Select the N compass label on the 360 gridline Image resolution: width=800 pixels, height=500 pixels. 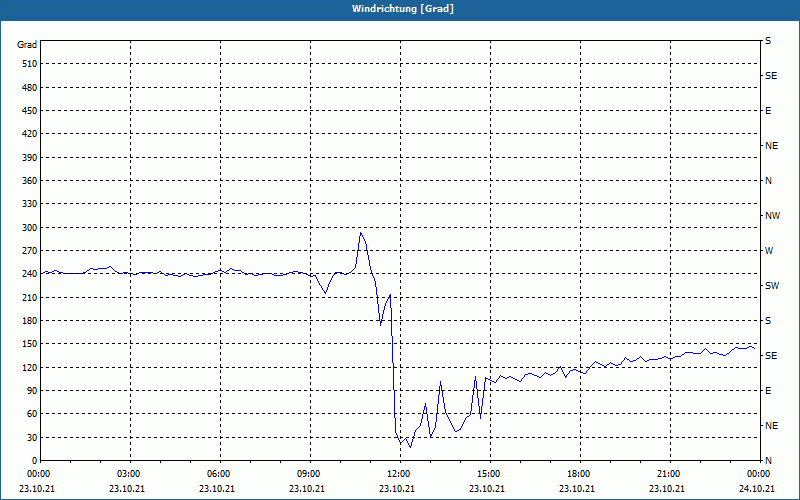pyautogui.click(x=768, y=181)
